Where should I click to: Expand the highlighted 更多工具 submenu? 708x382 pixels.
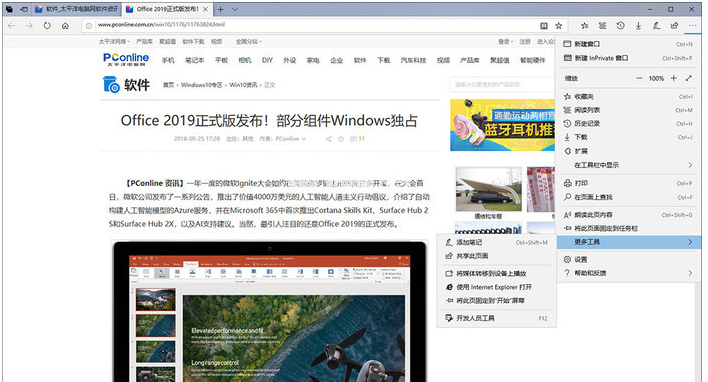click(x=628, y=242)
